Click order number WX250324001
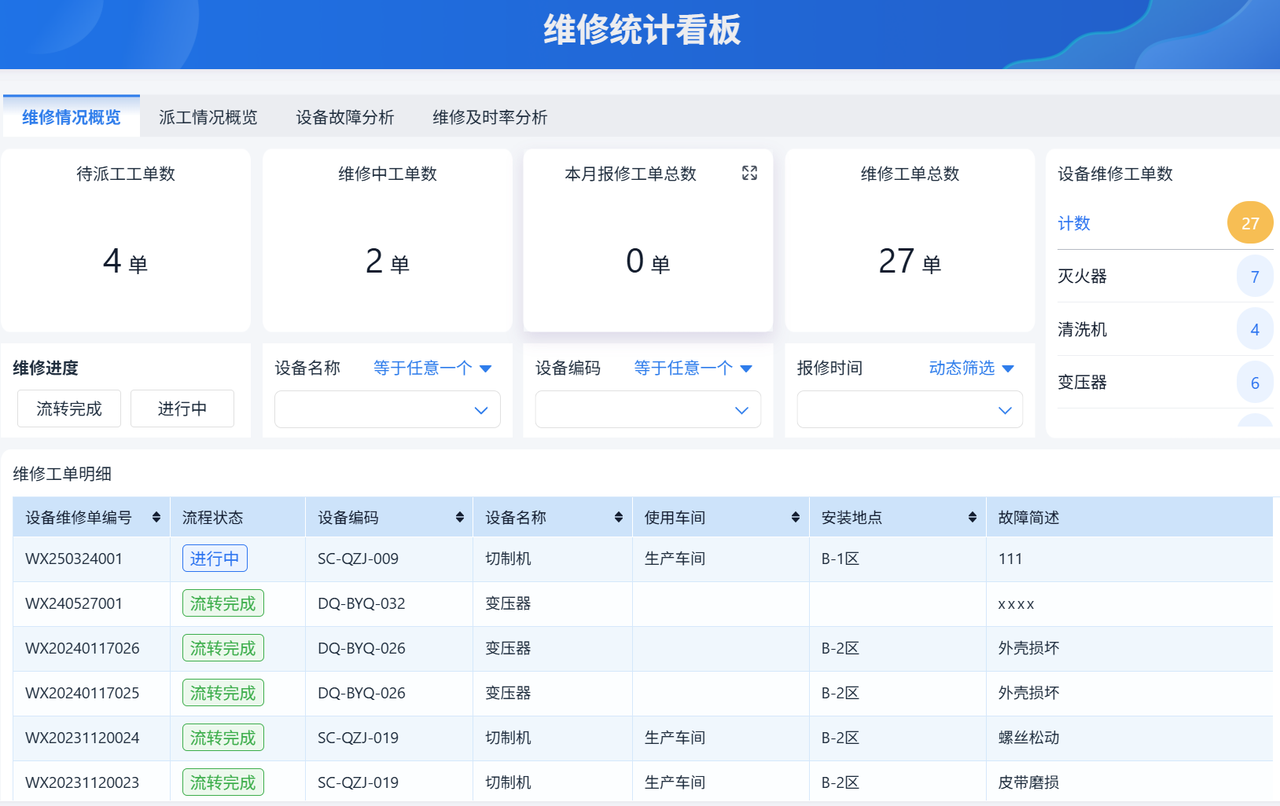The height and width of the screenshot is (806, 1280). click(74, 559)
